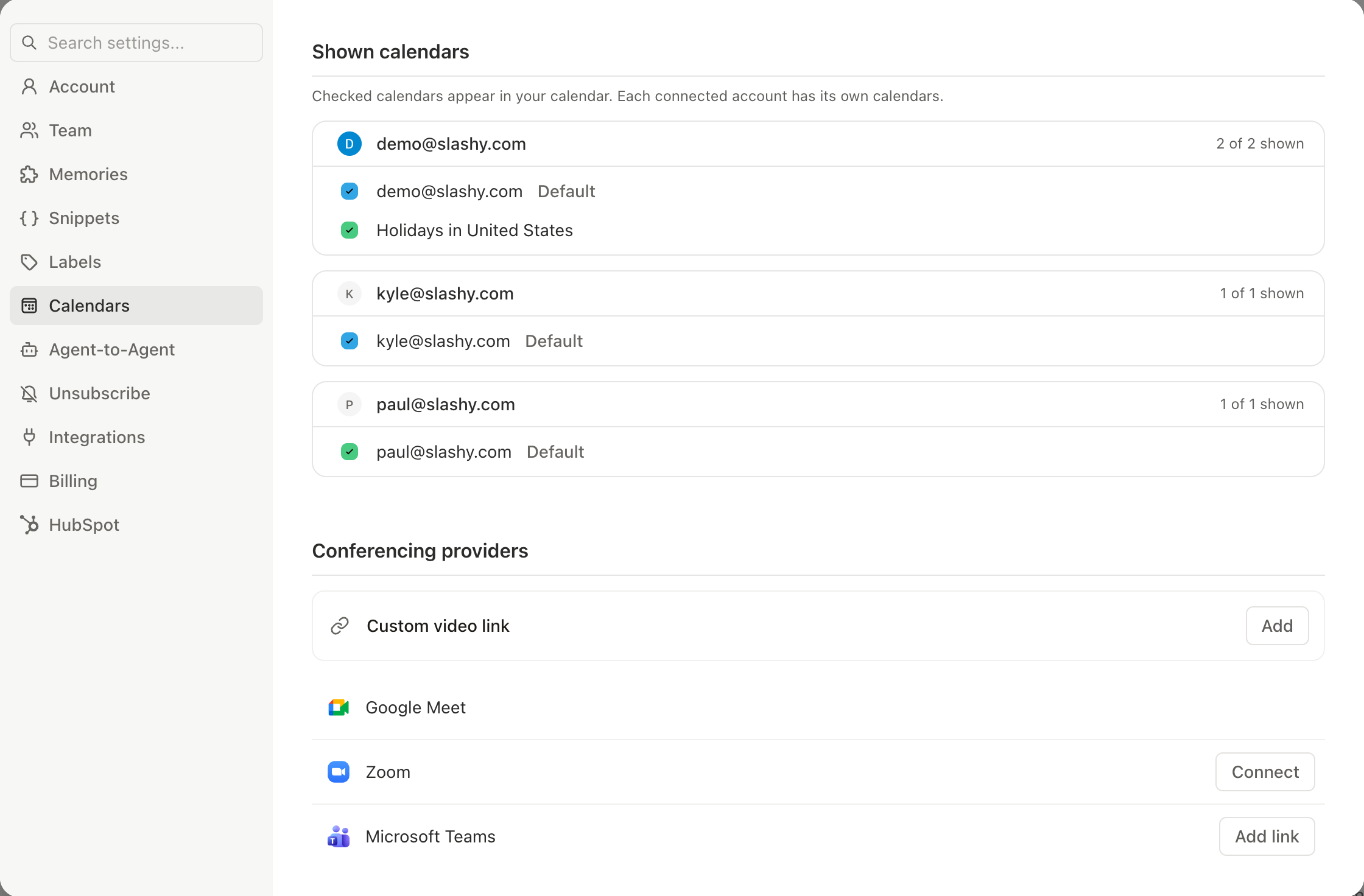Click the Account person icon

tap(29, 86)
